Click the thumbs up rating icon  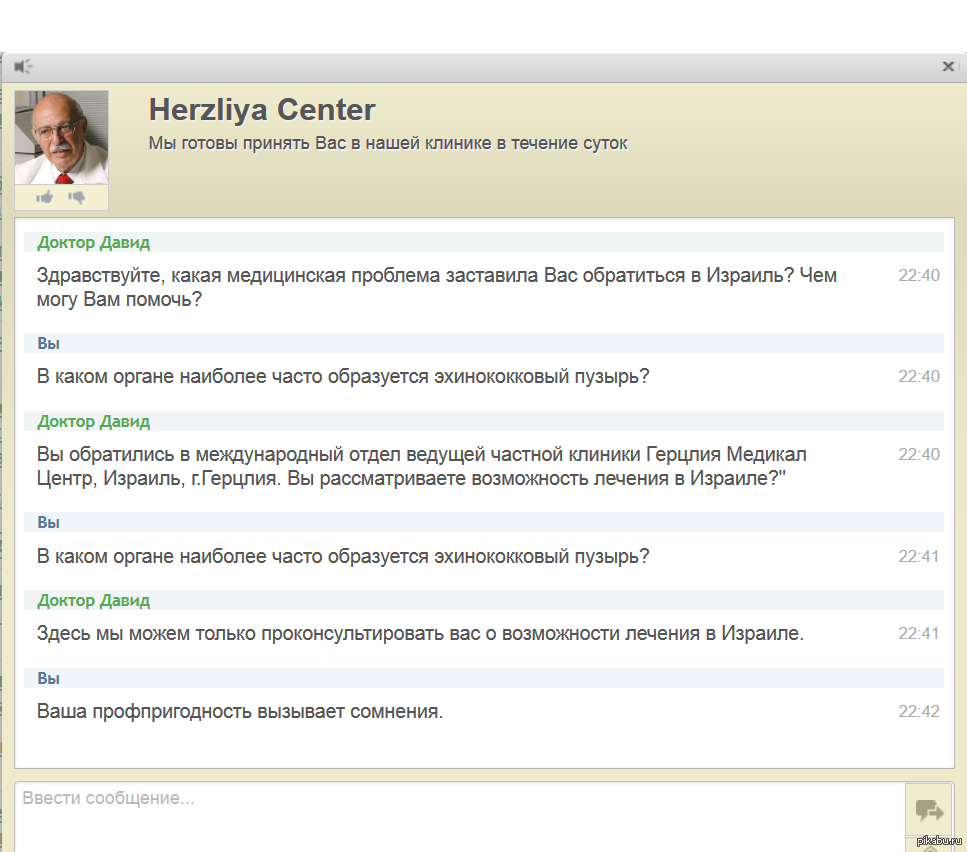(44, 197)
